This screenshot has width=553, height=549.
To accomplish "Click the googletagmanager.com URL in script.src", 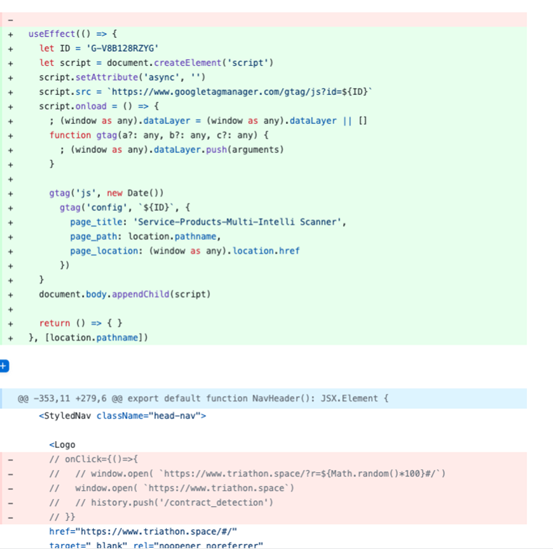I will (242, 92).
